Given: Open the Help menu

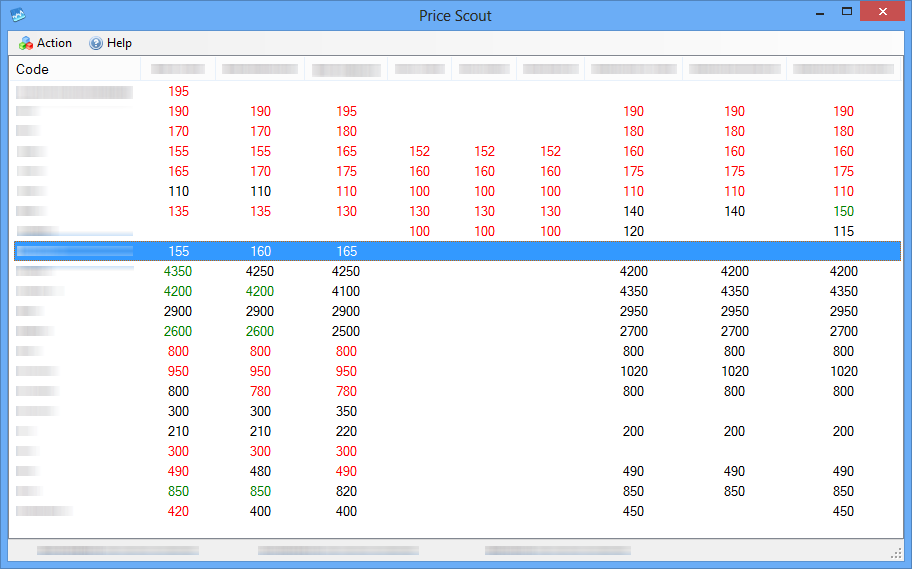Looking at the screenshot, I should click(x=111, y=43).
